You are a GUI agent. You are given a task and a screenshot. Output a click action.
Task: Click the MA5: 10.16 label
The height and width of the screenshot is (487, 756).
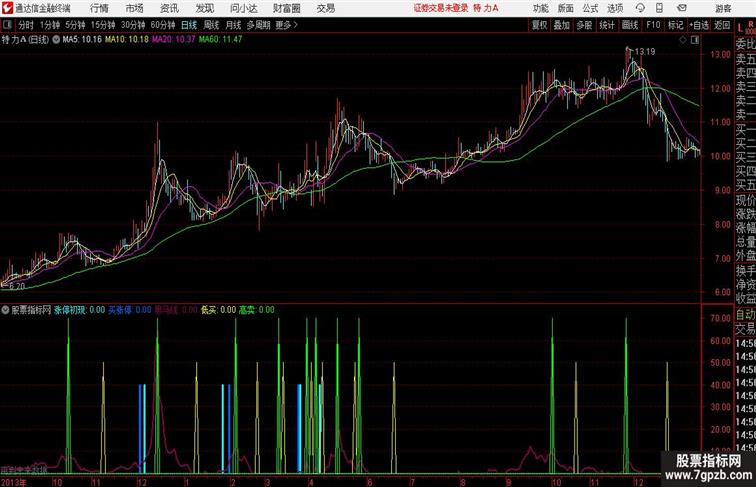(x=82, y=40)
